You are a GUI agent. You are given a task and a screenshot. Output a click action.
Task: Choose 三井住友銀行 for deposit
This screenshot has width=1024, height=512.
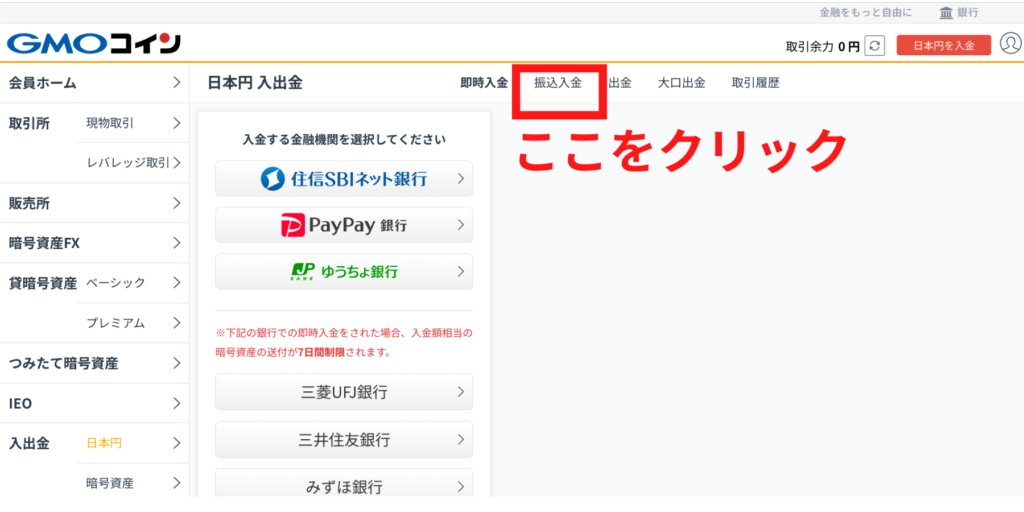click(344, 440)
